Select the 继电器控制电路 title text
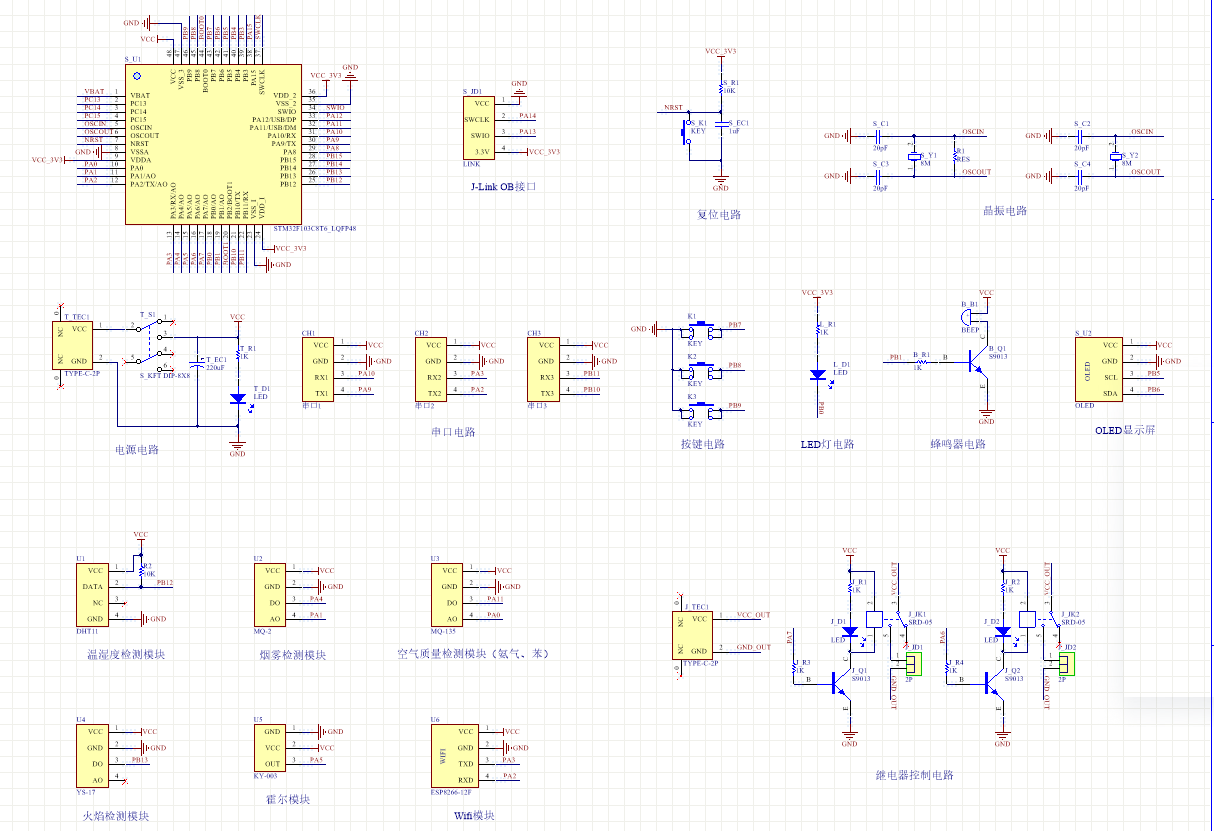This screenshot has height=831, width=1214. [914, 775]
